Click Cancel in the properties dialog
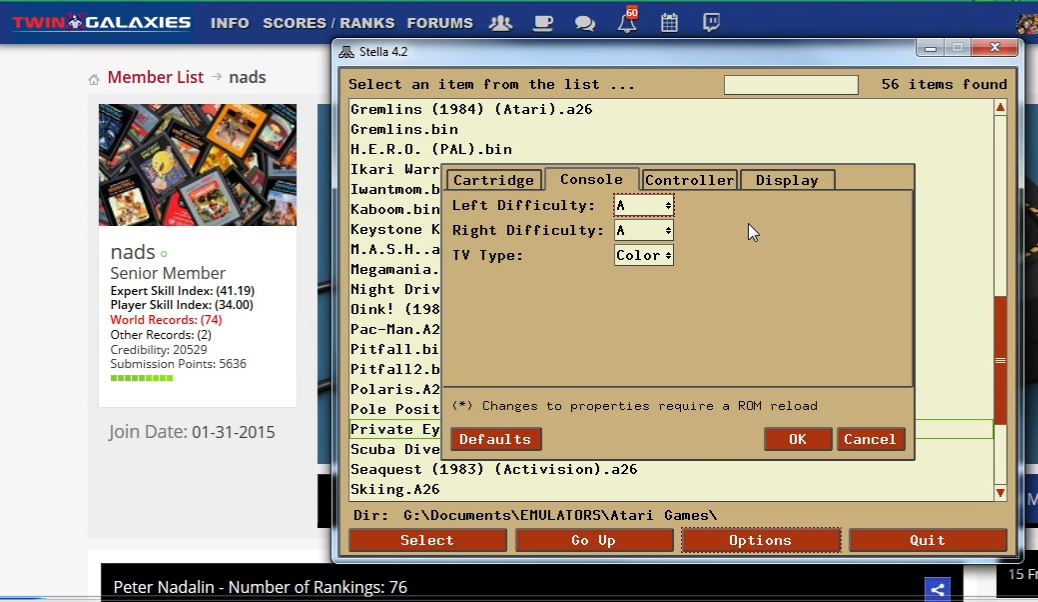 [x=870, y=439]
